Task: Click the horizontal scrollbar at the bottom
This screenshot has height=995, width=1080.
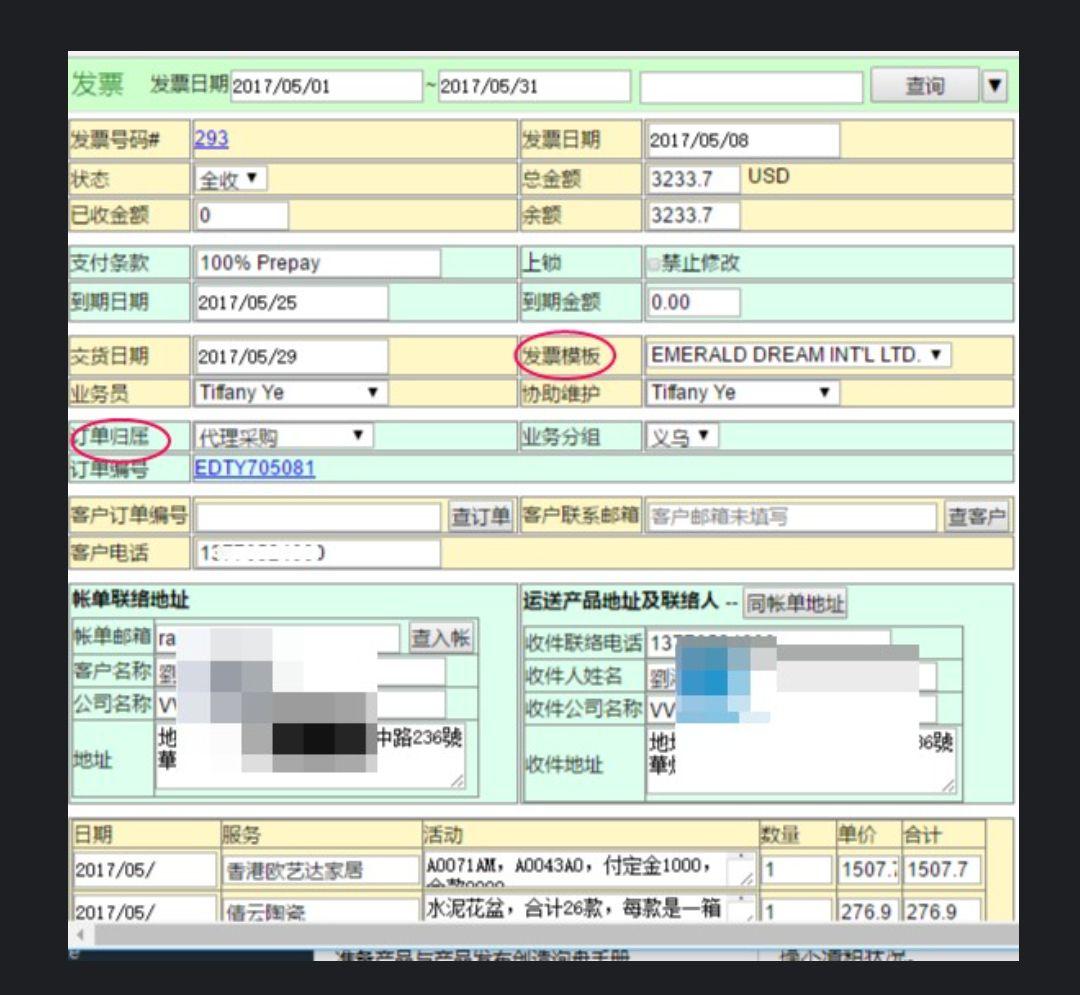Action: (400, 932)
